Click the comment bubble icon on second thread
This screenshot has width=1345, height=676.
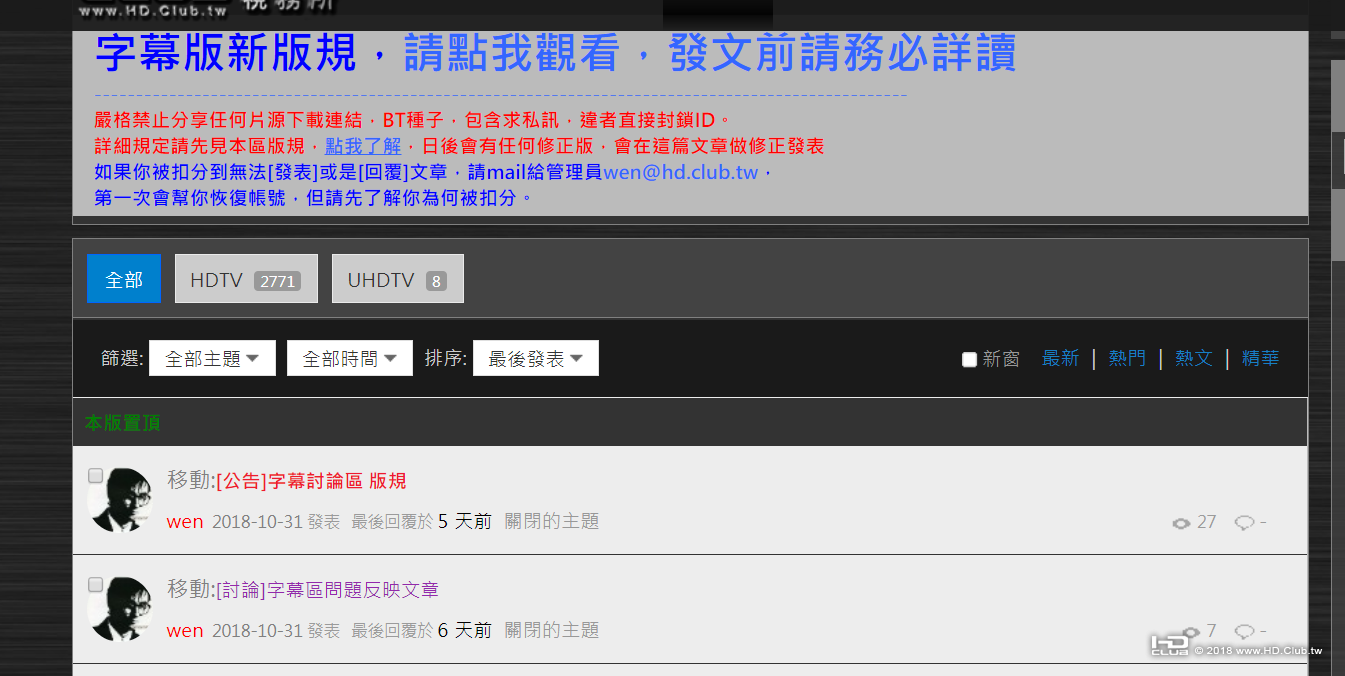[1243, 630]
